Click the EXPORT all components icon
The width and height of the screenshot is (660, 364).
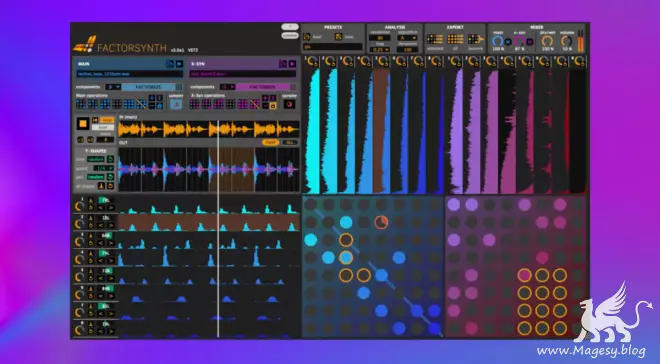[455, 40]
